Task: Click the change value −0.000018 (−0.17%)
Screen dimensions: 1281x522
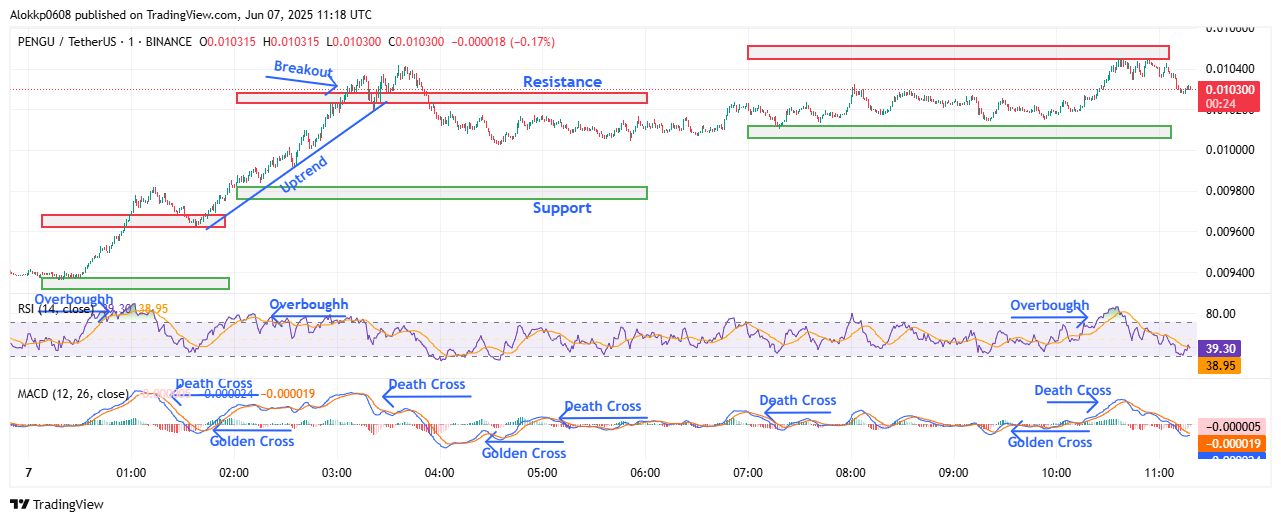Action: [x=502, y=42]
